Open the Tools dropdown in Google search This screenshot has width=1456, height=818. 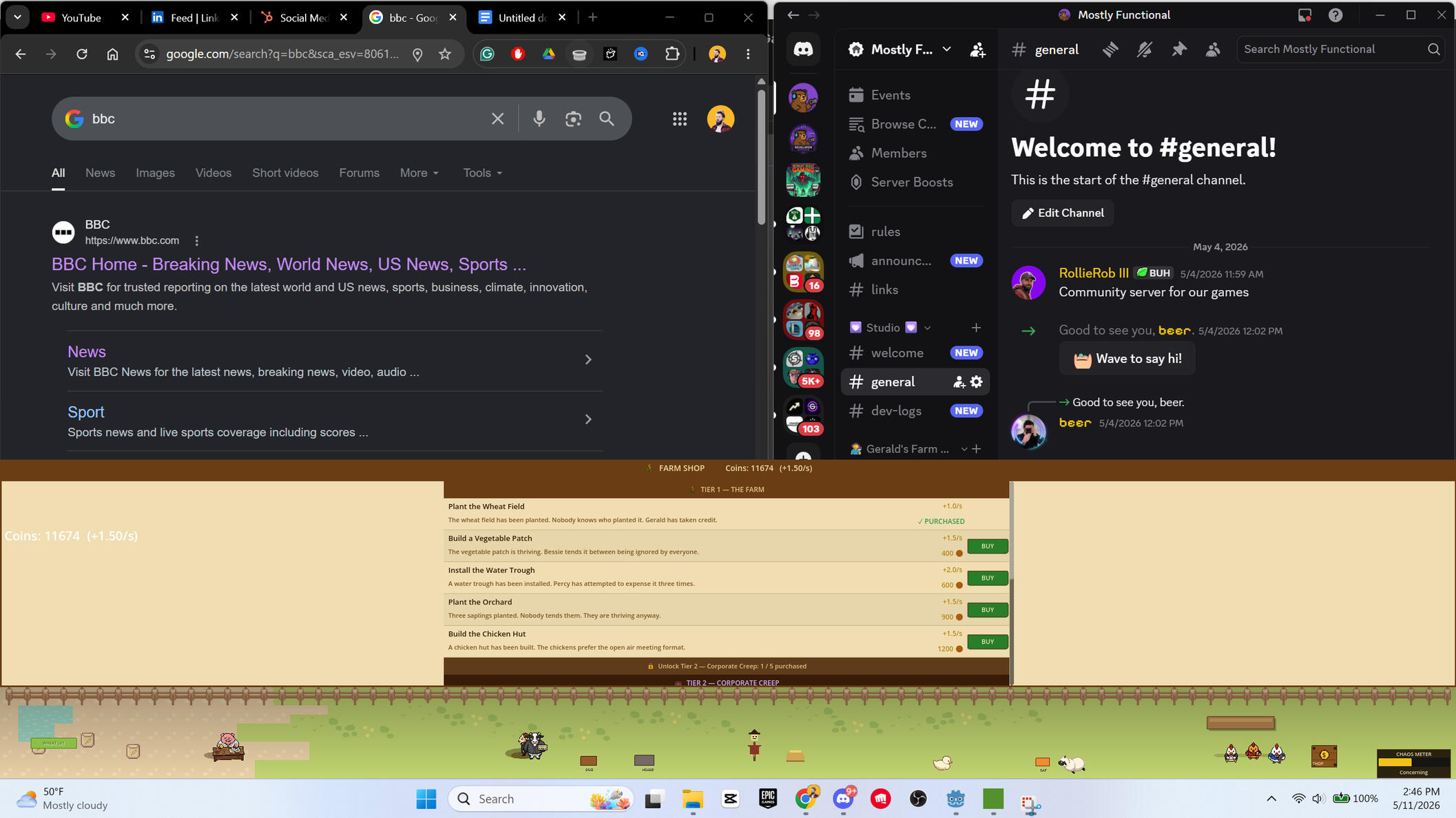[x=482, y=173]
